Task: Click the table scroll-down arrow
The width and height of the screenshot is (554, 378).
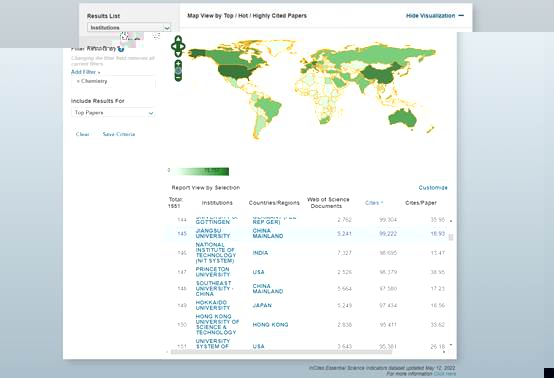Action: pos(451,344)
